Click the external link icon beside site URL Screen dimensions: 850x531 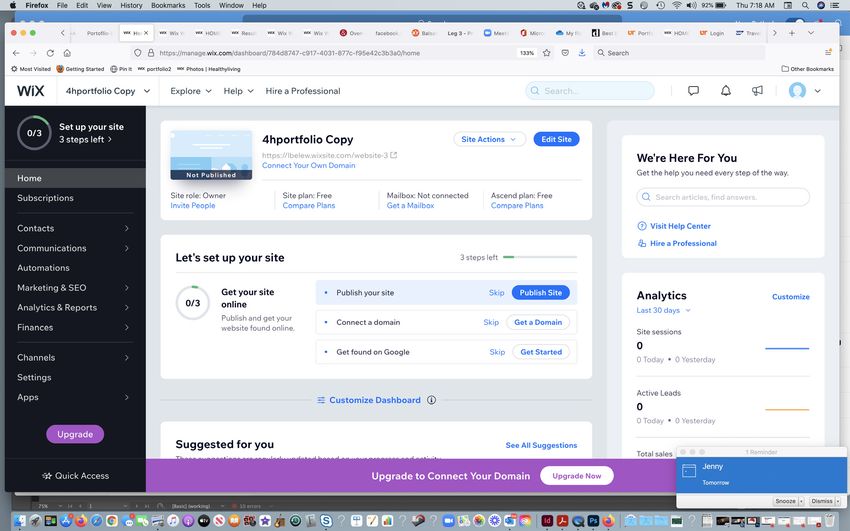pos(394,155)
